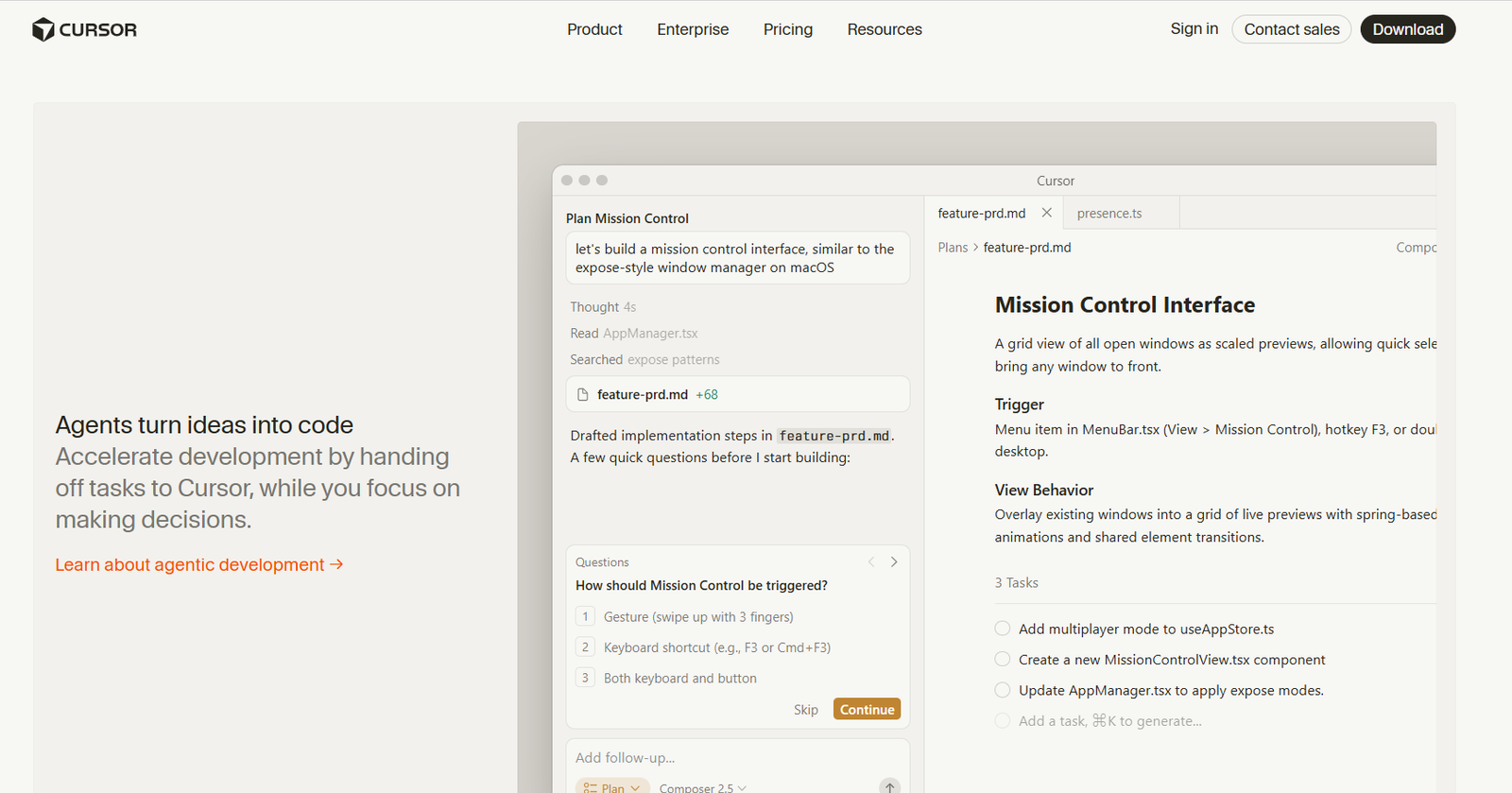
Task: Open the Plan mode dropdown
Action: click(612, 787)
